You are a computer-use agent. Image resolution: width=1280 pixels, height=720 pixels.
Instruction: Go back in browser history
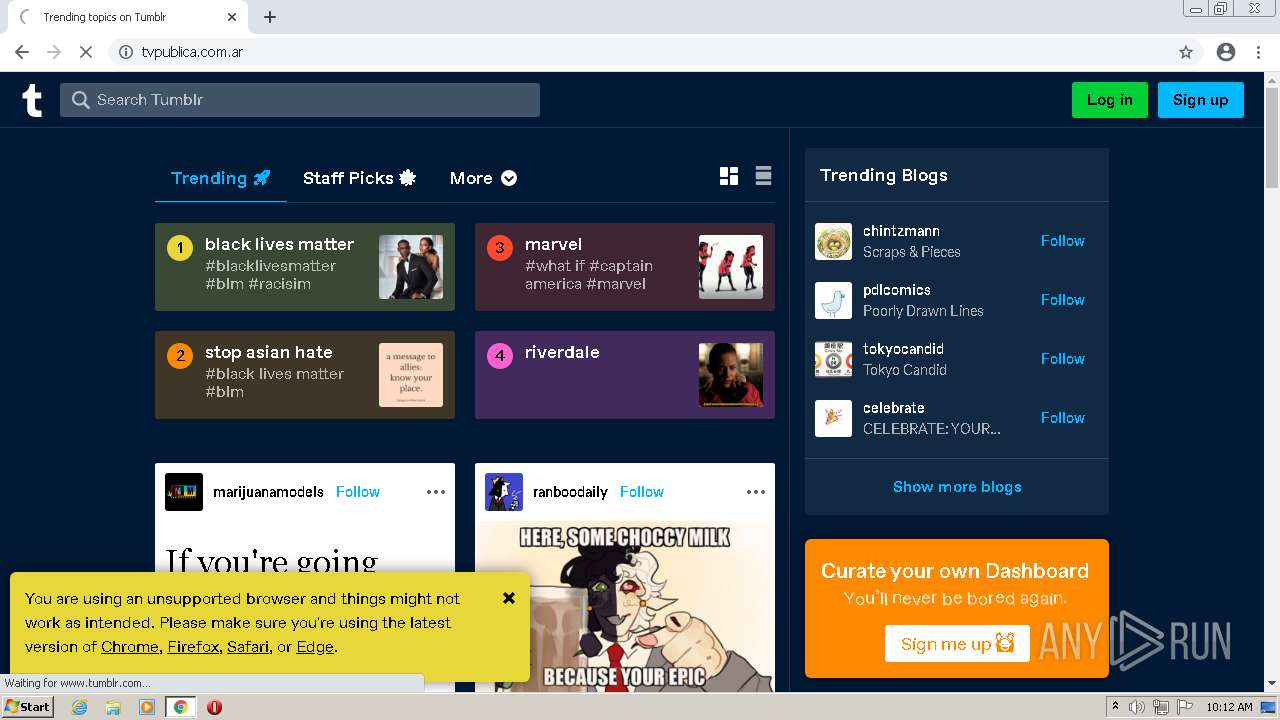22,52
